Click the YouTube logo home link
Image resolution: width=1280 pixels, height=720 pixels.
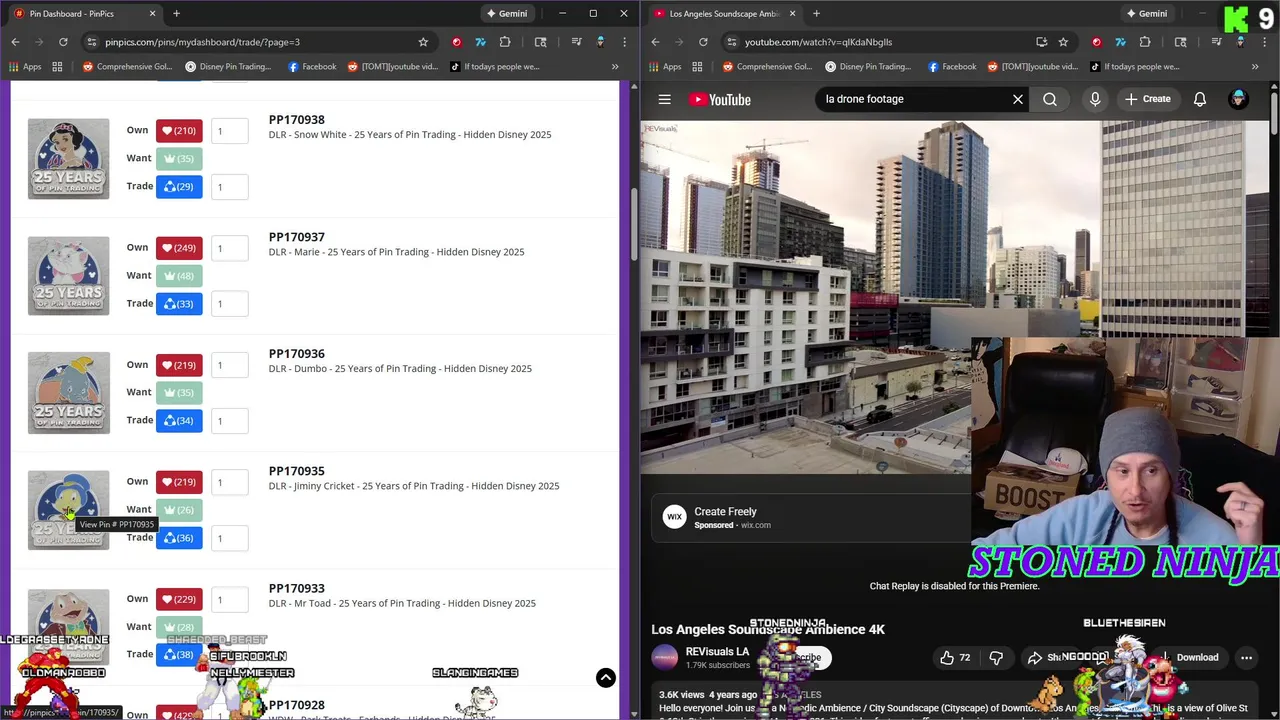[x=719, y=99]
